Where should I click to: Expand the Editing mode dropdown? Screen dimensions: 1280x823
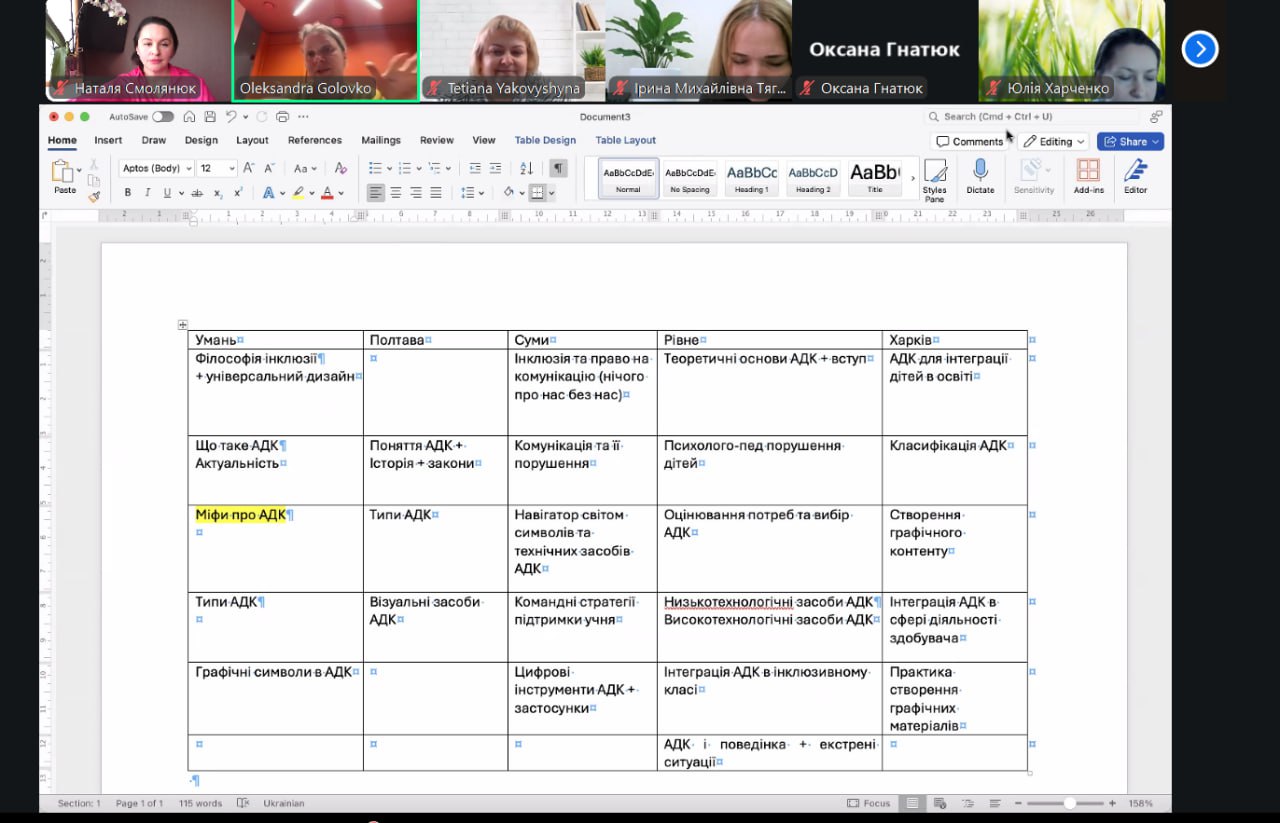(1053, 141)
